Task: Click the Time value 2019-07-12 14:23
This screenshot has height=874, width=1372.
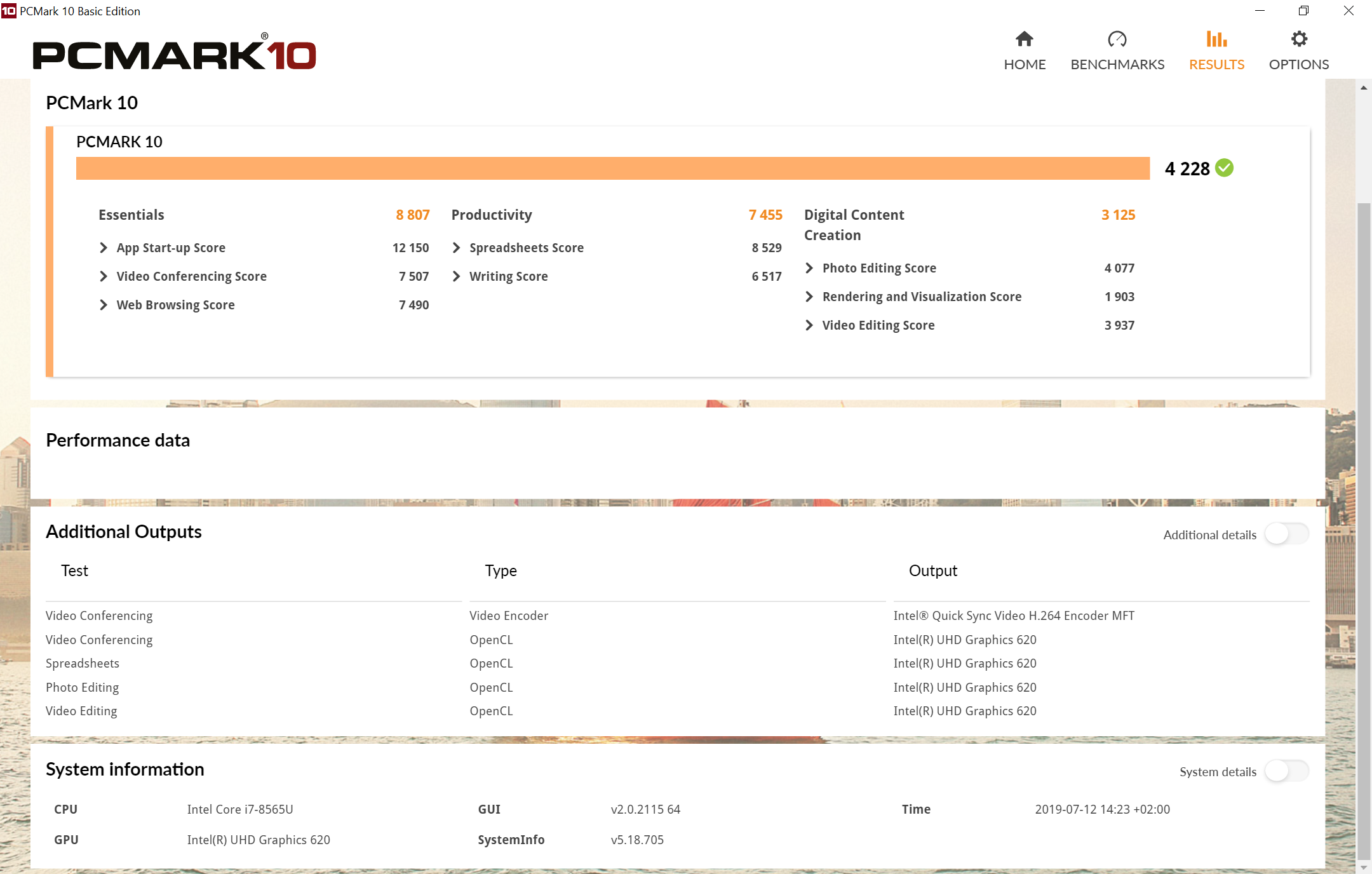Action: [x=1102, y=809]
